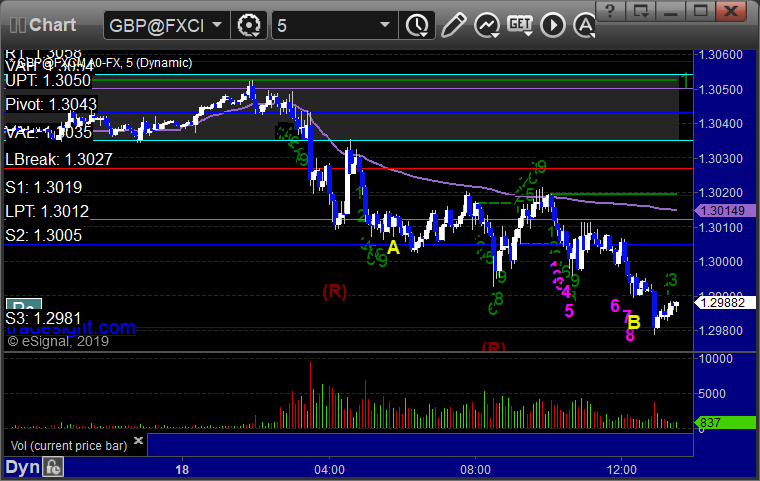Click the 1.29800 price axis label
The height and width of the screenshot is (481, 760).
pos(721,331)
